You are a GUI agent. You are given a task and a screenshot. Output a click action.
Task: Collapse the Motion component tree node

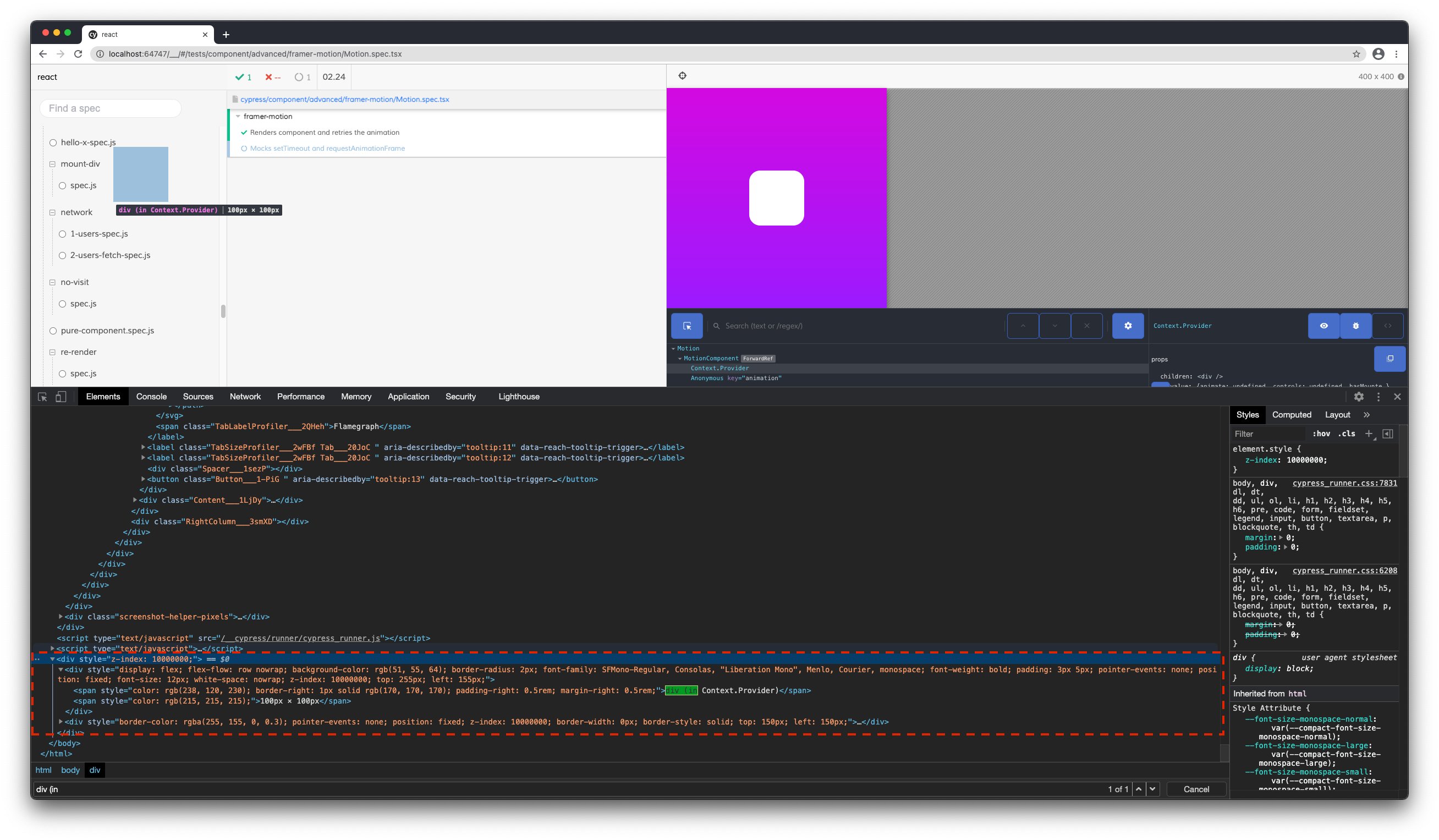click(673, 348)
